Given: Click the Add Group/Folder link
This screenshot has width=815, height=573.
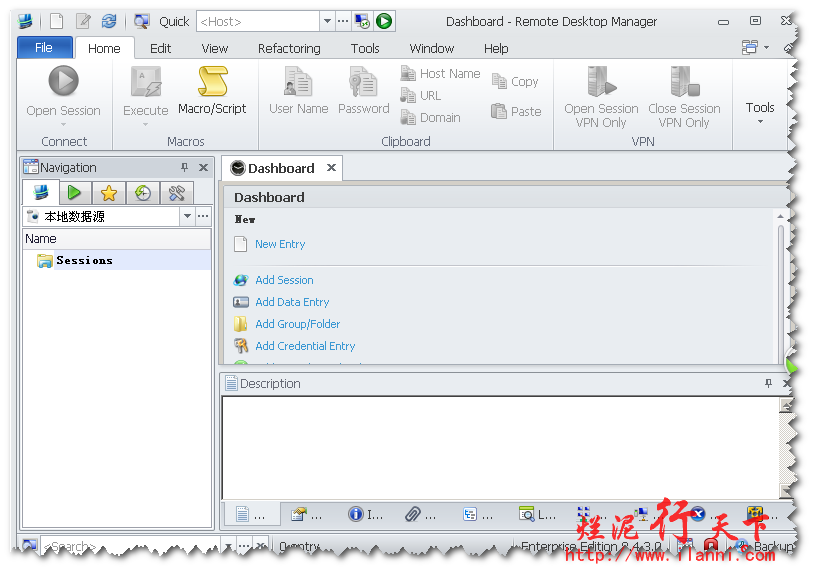Looking at the screenshot, I should pyautogui.click(x=297, y=324).
